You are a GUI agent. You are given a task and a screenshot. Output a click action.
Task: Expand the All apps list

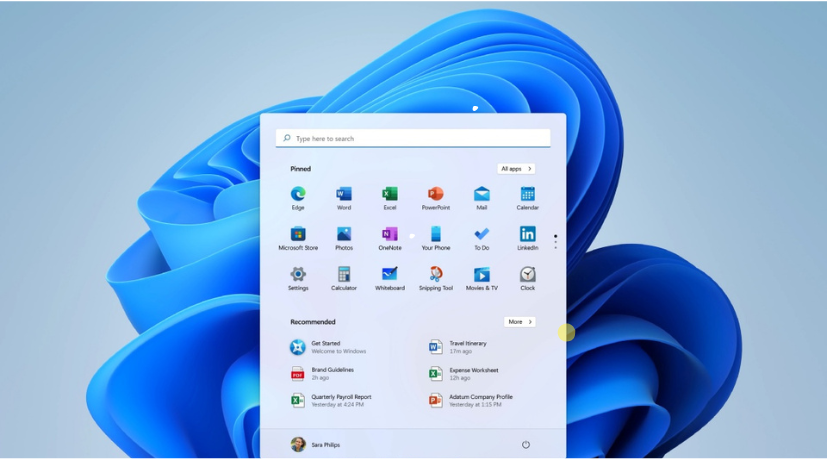pos(516,169)
